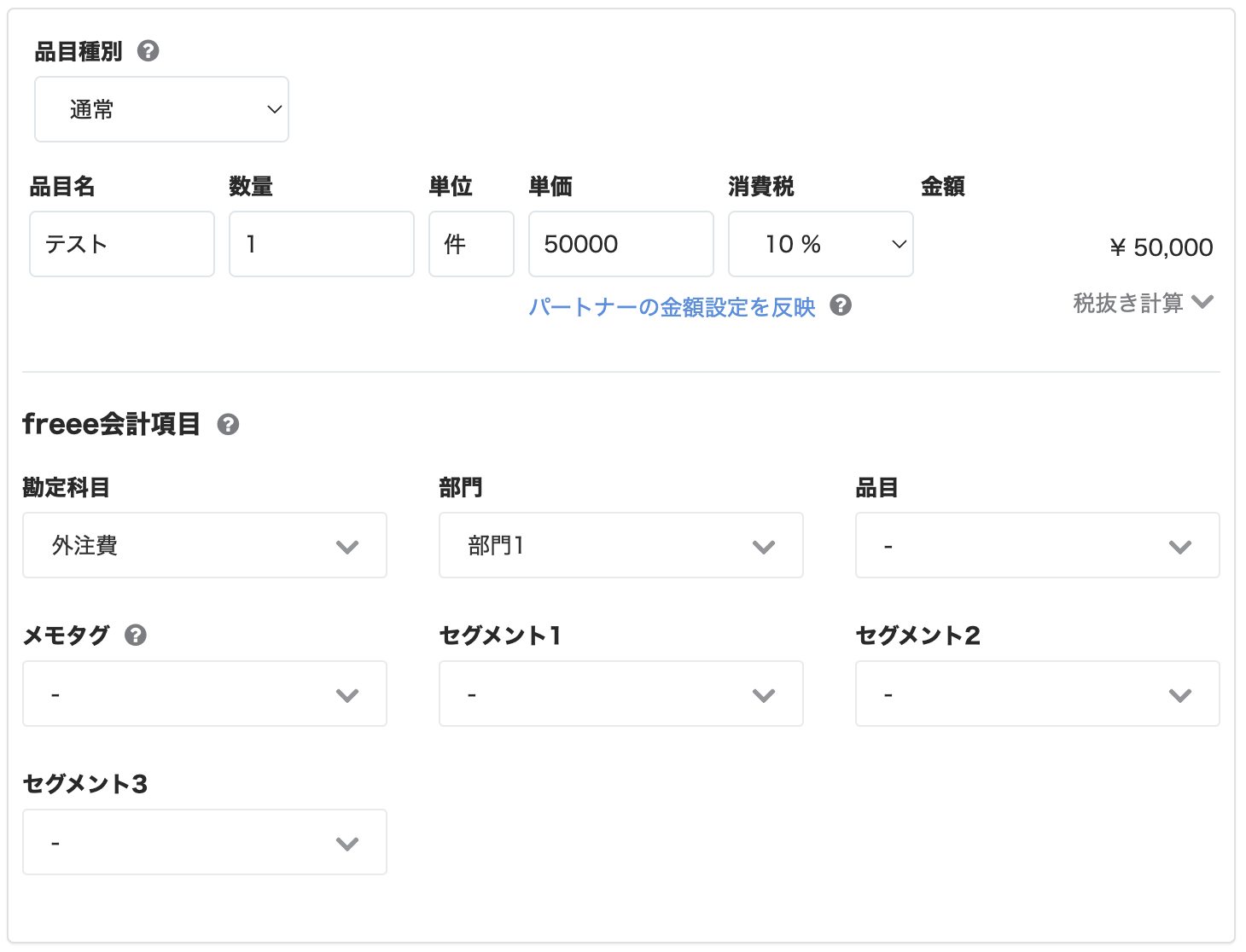The image size is (1246, 952).
Task: Open the 品目種別 dropdown showing 通常
Action: (161, 109)
